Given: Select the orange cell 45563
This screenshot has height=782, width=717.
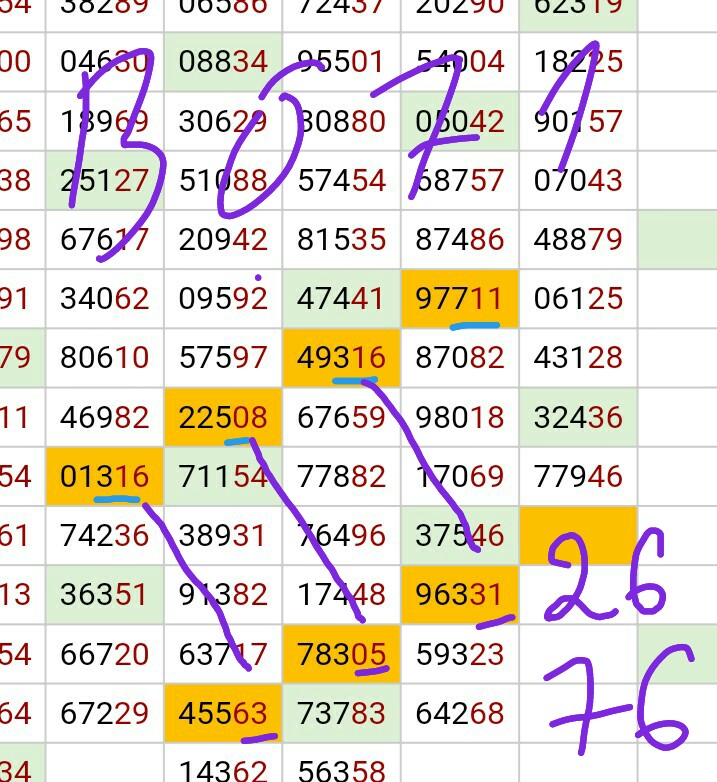Looking at the screenshot, I should point(223,713).
